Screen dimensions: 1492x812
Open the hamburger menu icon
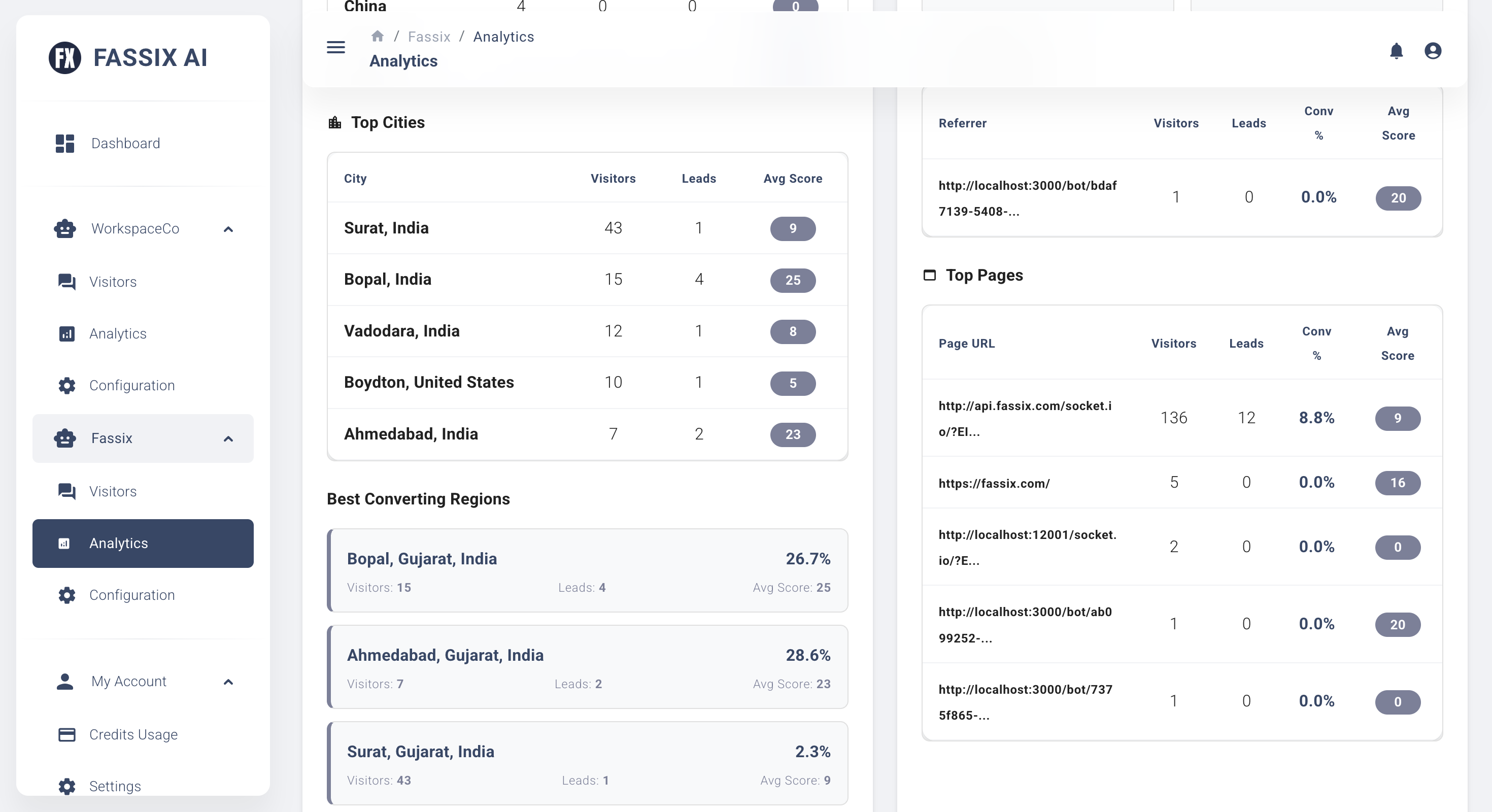(x=336, y=48)
